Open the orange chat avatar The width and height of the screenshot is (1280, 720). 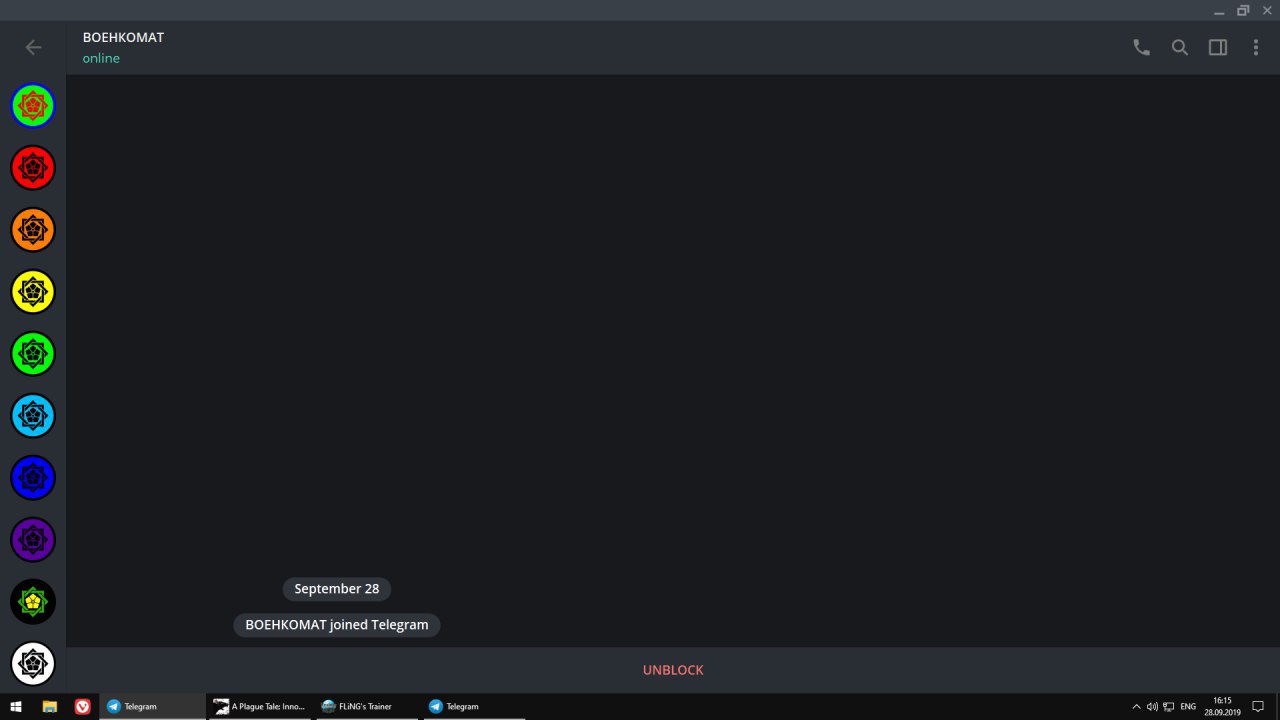tap(33, 229)
